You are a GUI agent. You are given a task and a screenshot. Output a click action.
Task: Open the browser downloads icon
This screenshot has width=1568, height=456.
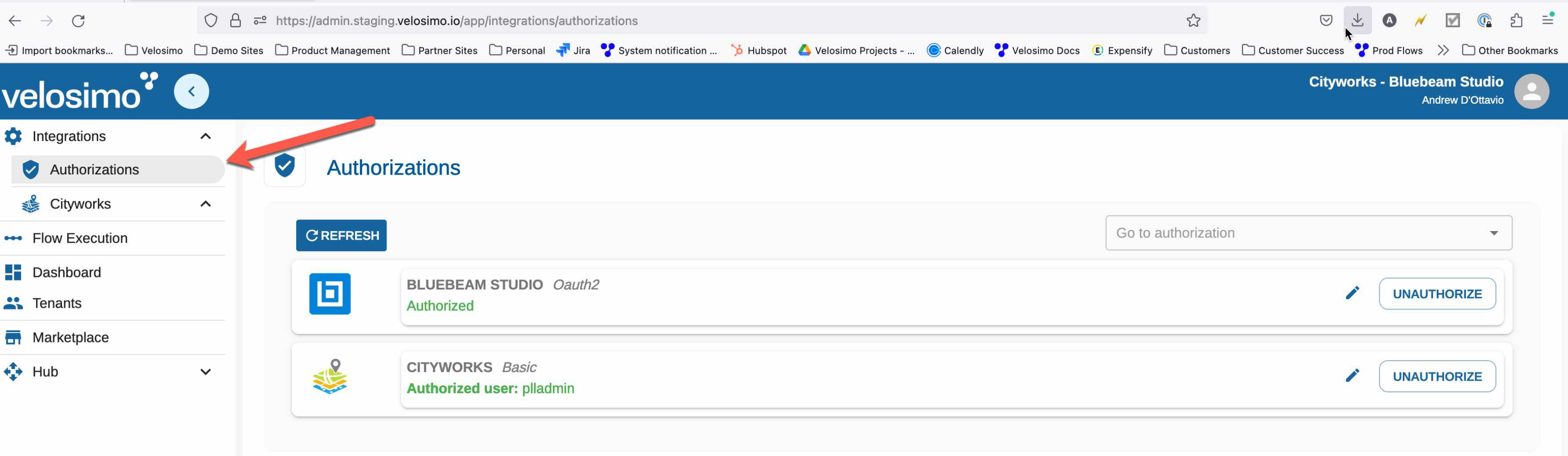tap(1357, 20)
